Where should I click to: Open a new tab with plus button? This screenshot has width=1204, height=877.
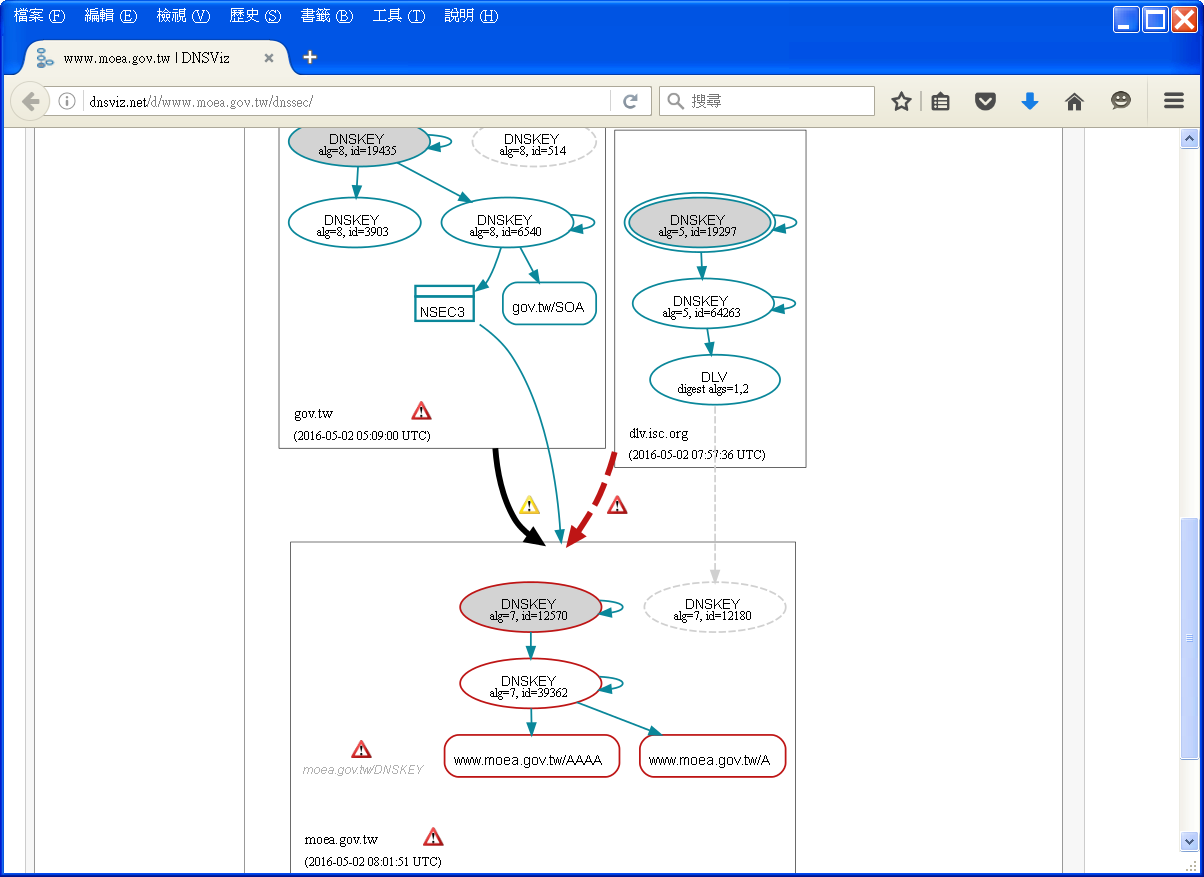(310, 57)
